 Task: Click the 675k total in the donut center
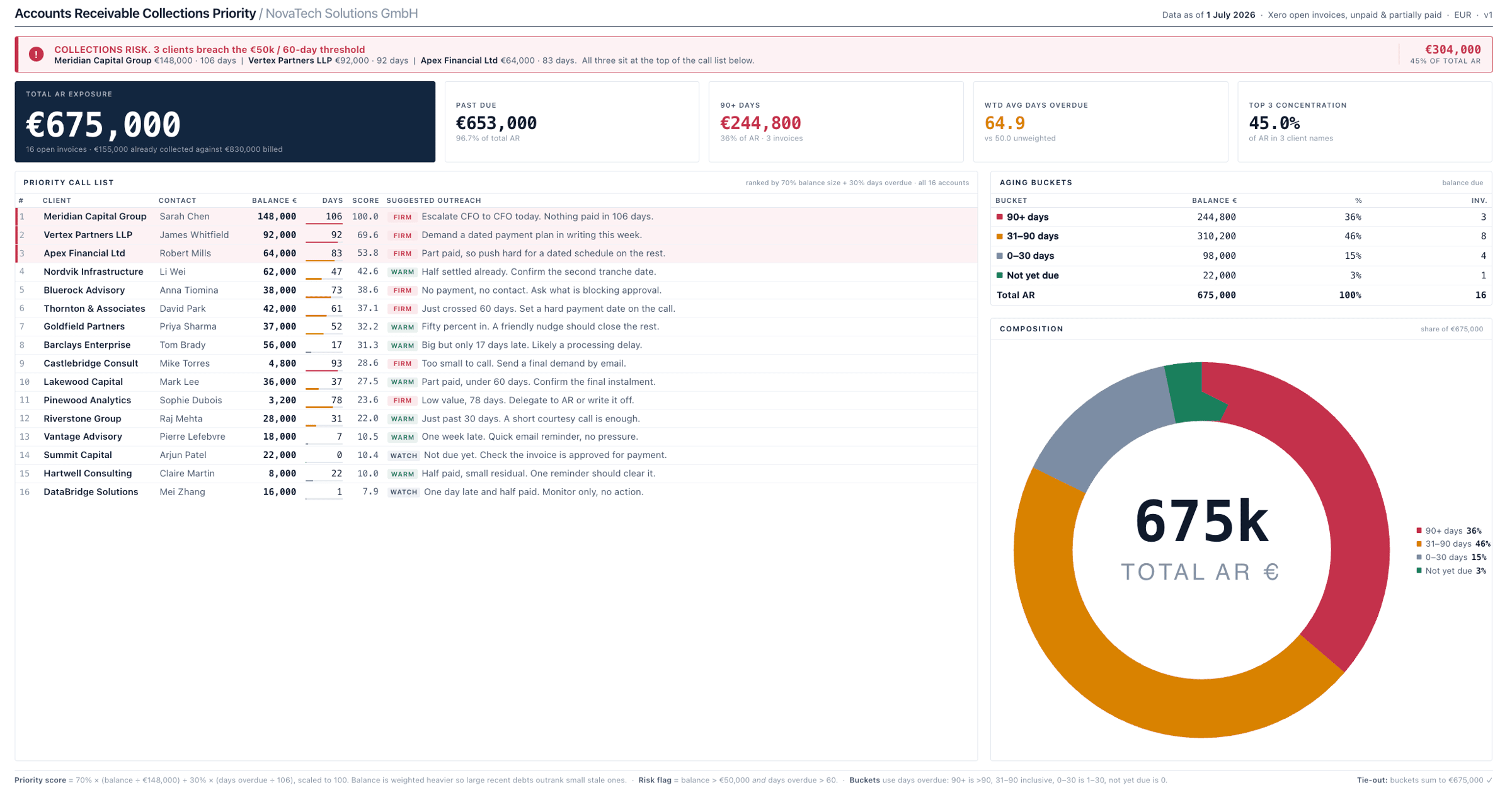[x=1201, y=522]
